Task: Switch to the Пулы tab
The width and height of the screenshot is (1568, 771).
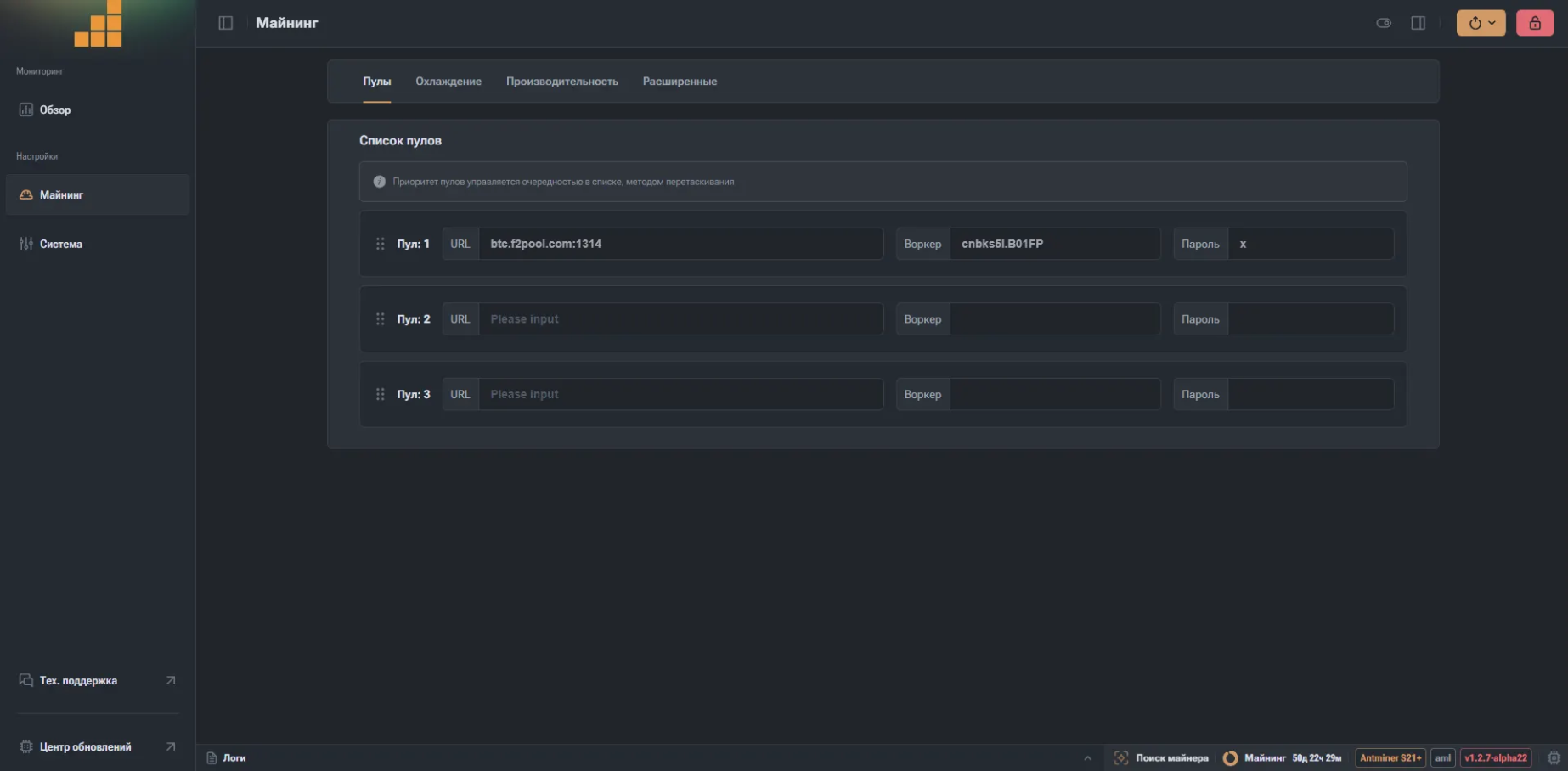Action: tap(377, 82)
